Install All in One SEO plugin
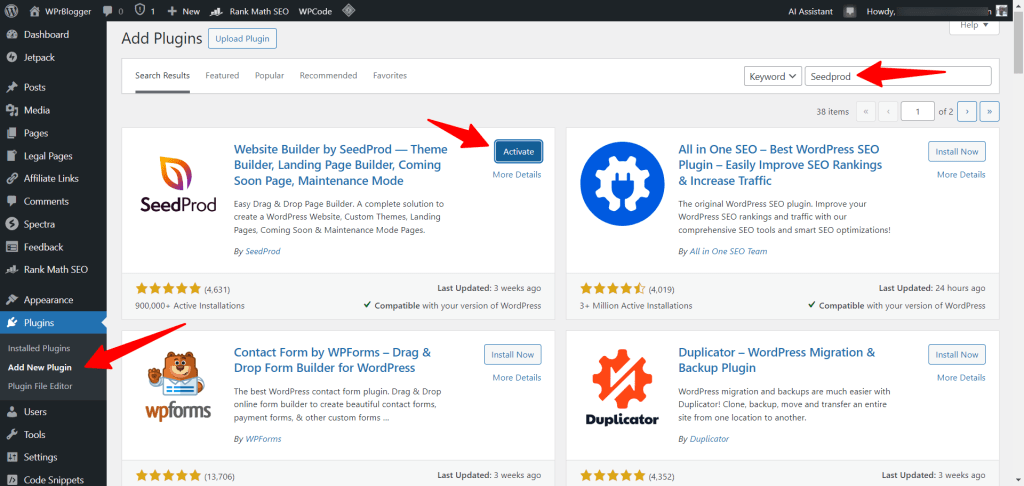Screen dimensions: 1024x486 point(957,152)
